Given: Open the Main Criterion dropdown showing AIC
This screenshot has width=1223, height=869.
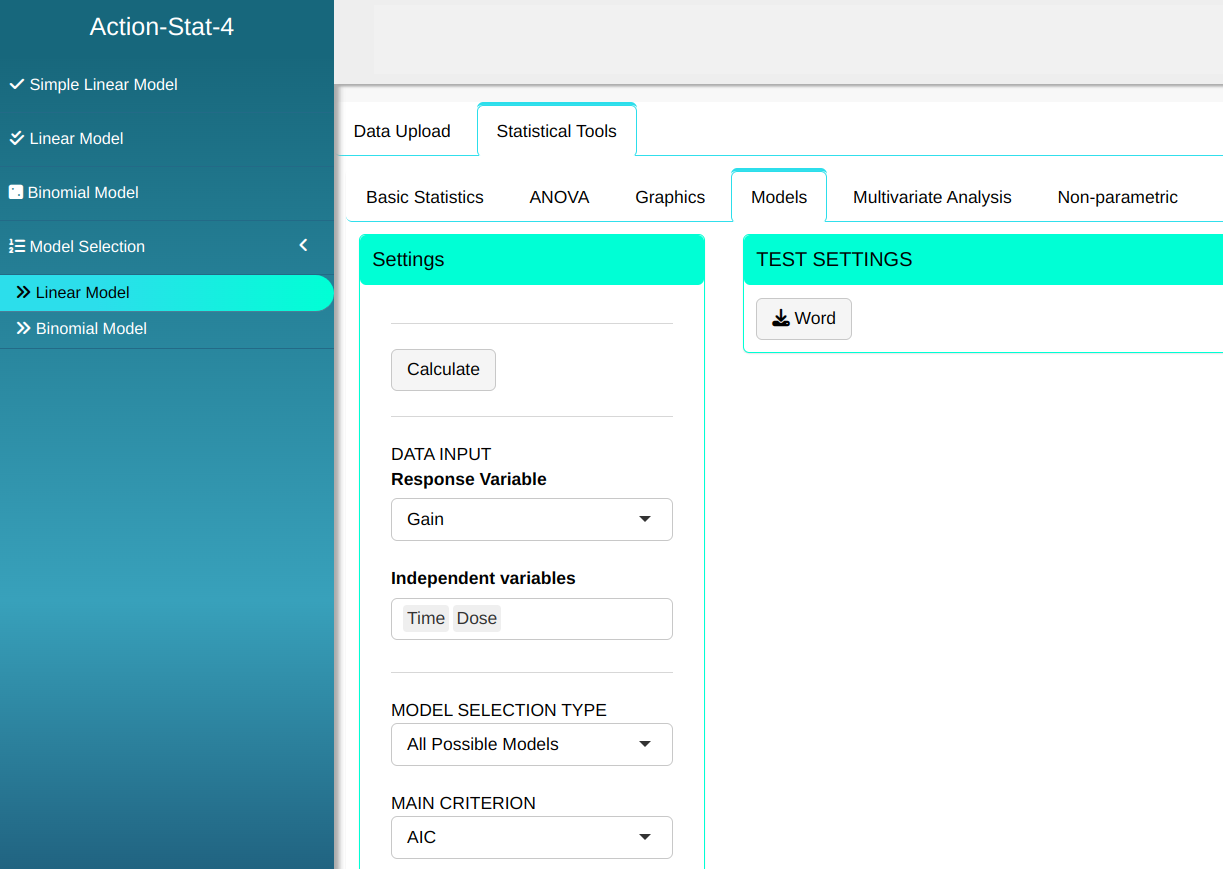Looking at the screenshot, I should click(x=531, y=837).
